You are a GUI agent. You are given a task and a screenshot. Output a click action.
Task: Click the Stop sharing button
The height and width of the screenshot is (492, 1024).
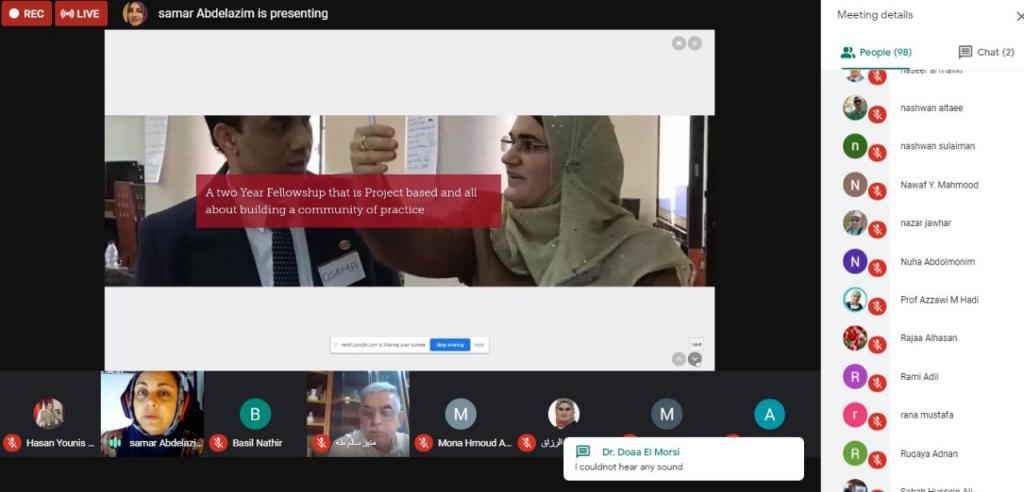[x=450, y=345]
